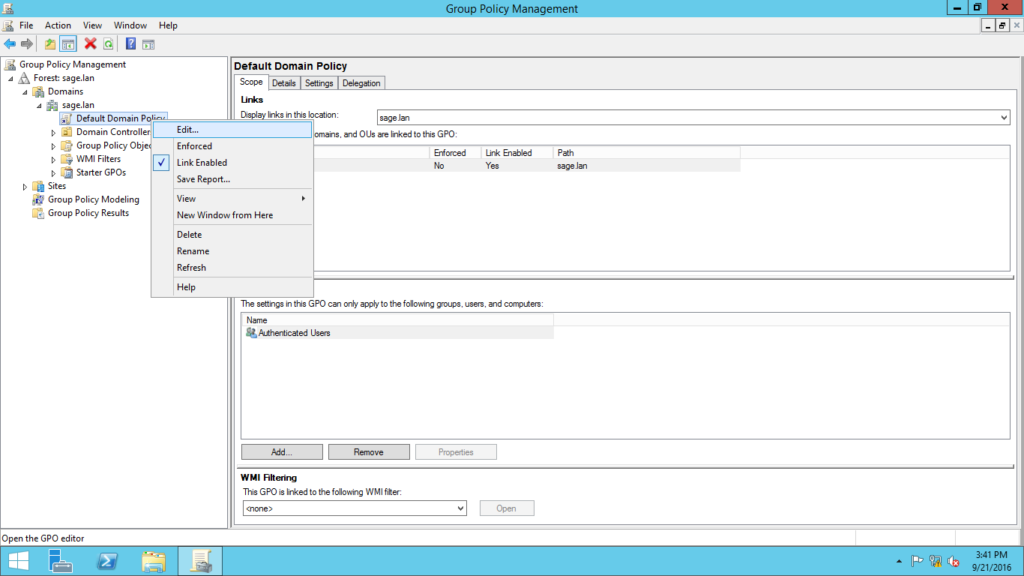Show hidden tray icons arrow
The height and width of the screenshot is (576, 1024).
point(899,561)
